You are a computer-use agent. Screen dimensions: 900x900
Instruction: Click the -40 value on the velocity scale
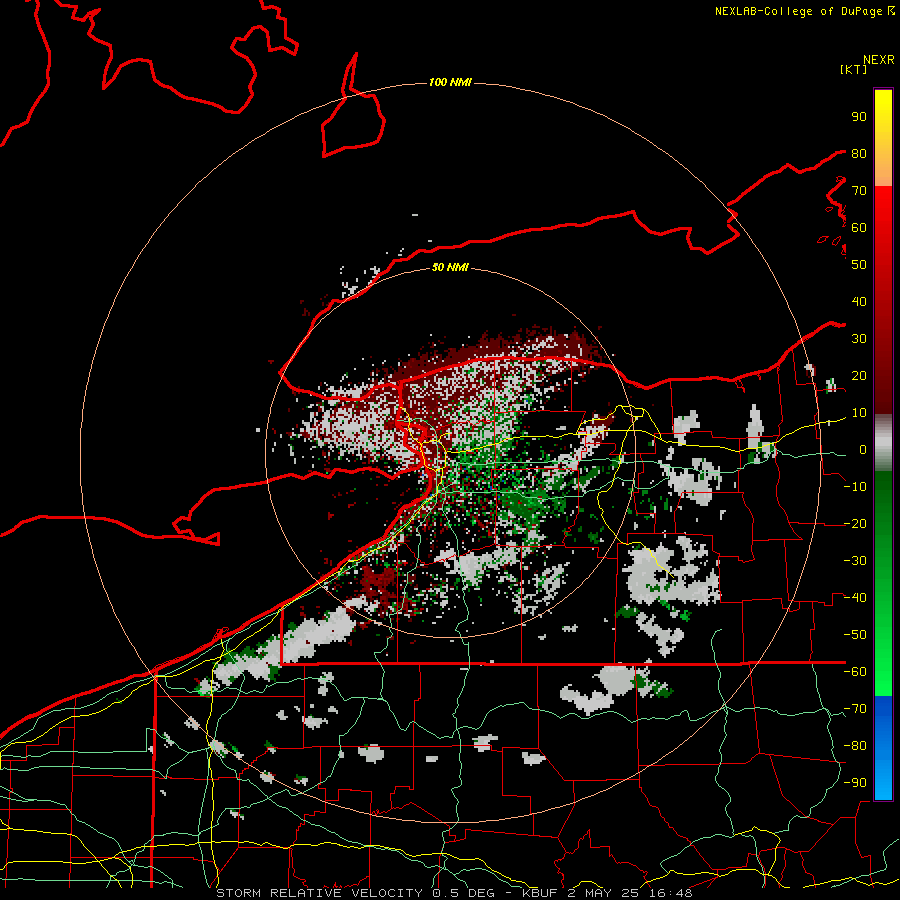click(x=855, y=598)
